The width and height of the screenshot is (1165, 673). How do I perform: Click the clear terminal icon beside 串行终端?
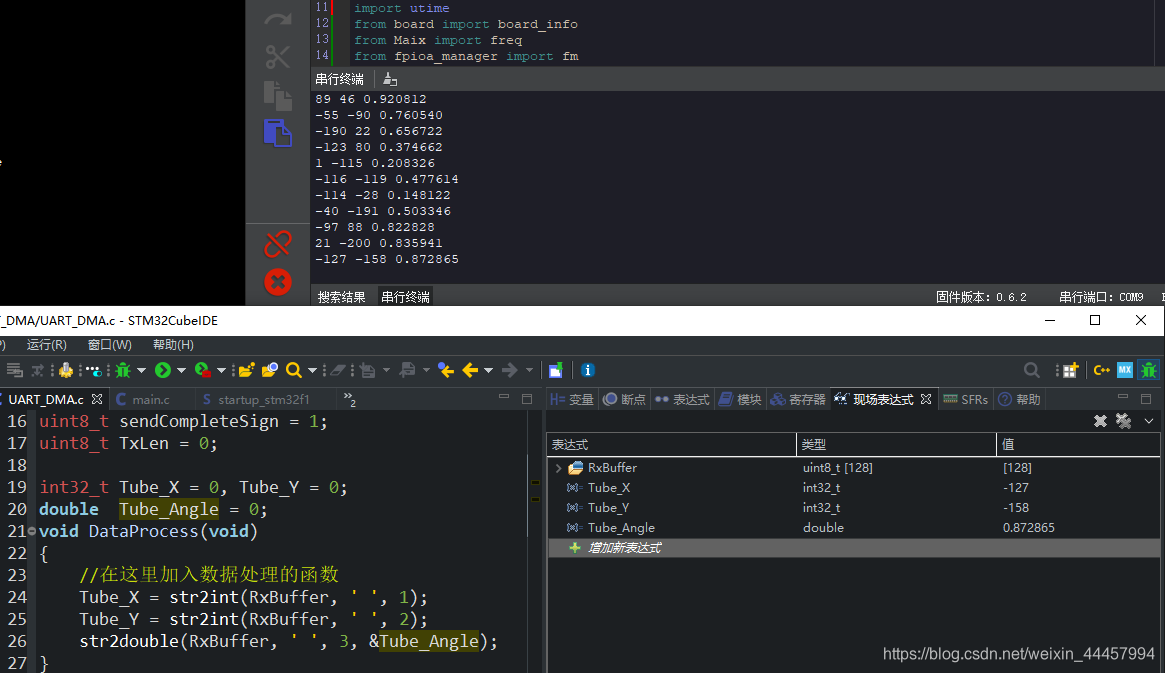[x=390, y=79]
